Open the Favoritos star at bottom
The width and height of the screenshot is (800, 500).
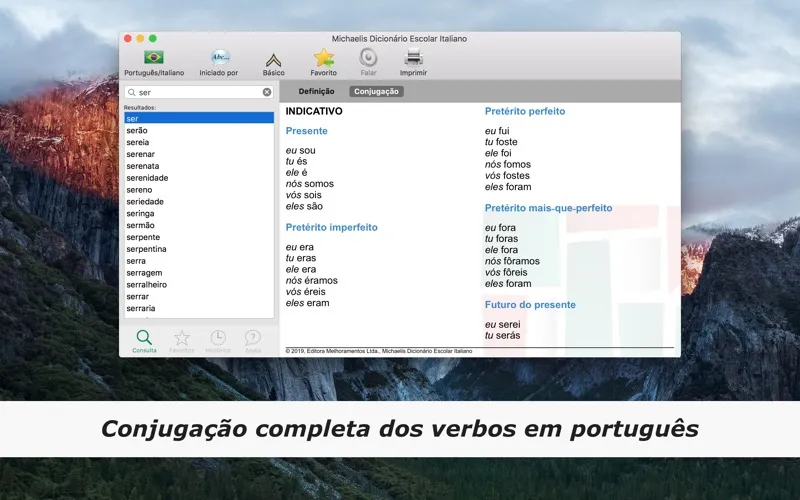(x=181, y=338)
